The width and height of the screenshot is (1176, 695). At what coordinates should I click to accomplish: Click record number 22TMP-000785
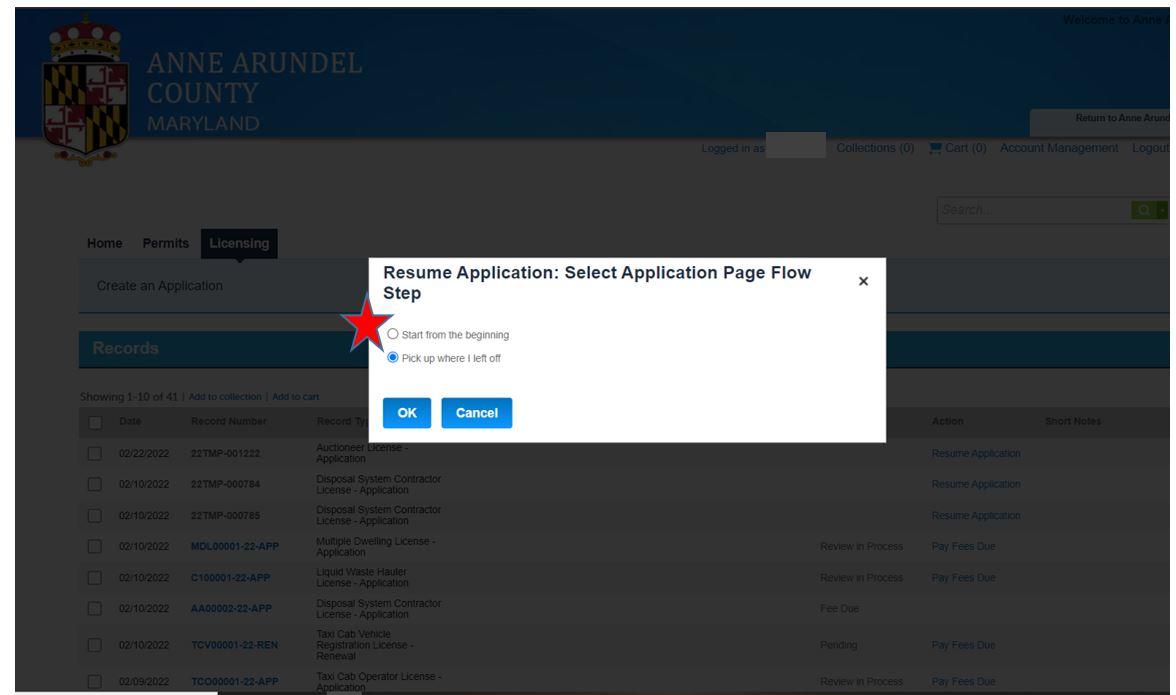[225, 516]
